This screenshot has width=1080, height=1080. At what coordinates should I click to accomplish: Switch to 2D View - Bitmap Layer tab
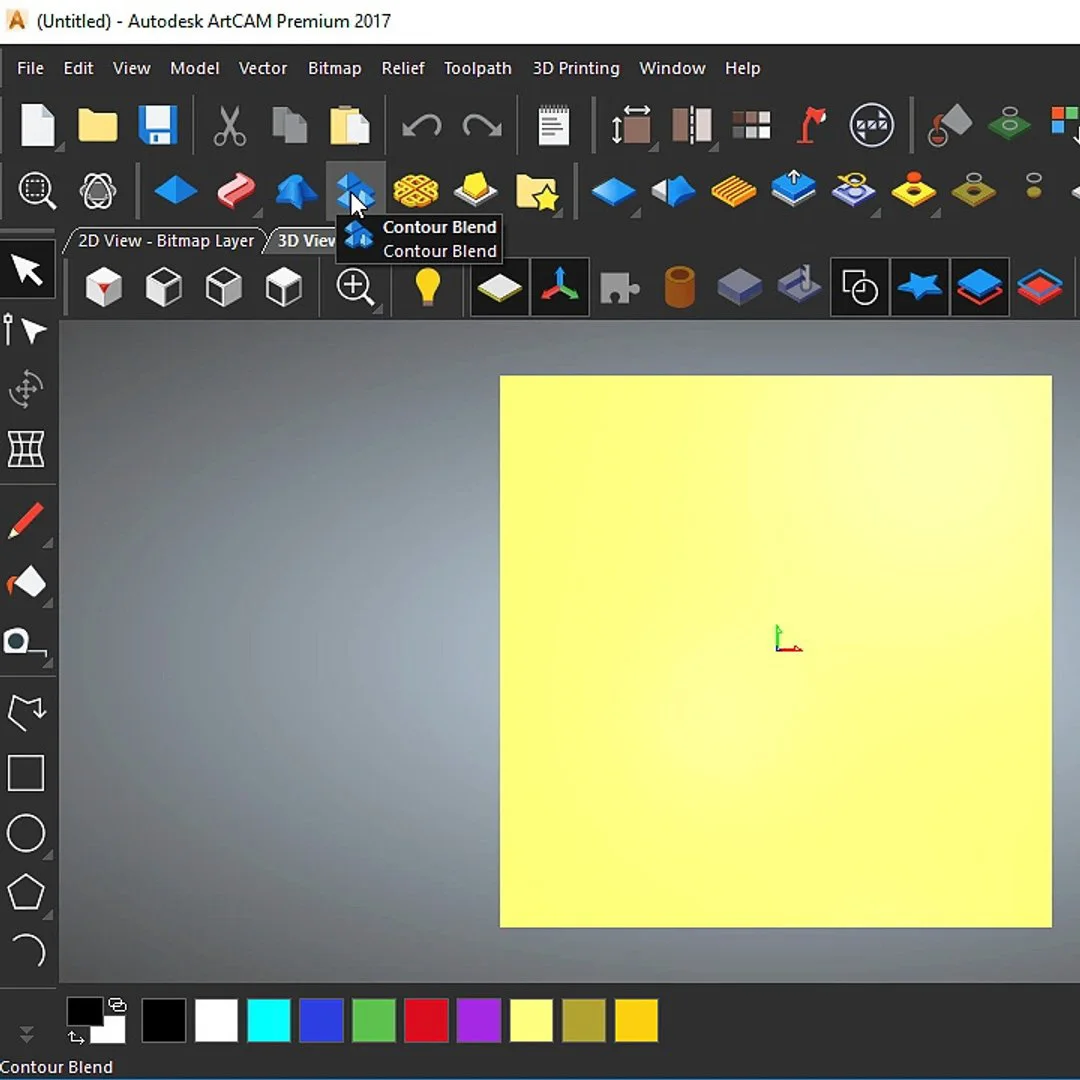(x=165, y=241)
